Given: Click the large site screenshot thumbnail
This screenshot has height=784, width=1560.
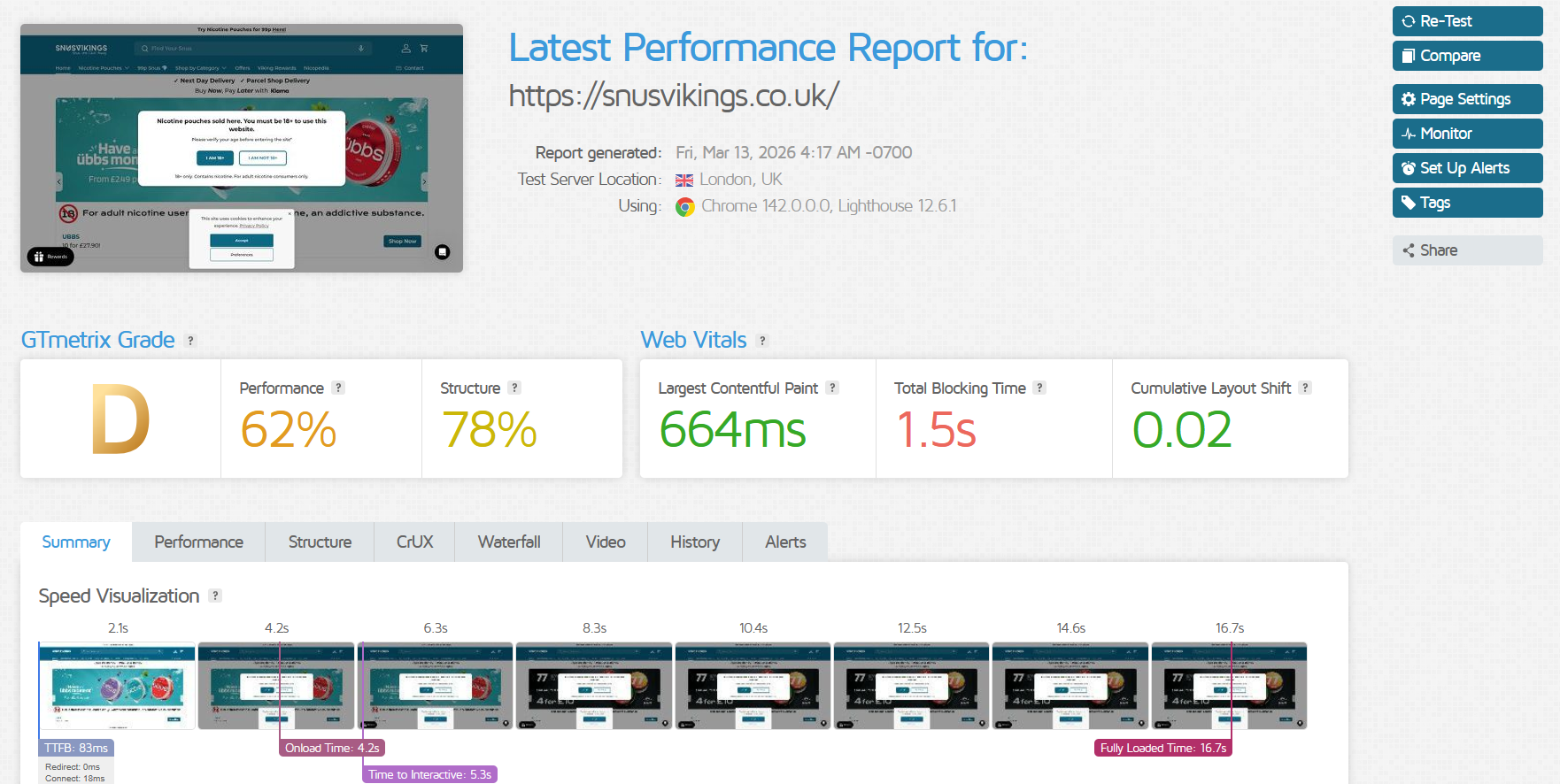Looking at the screenshot, I should [x=242, y=148].
